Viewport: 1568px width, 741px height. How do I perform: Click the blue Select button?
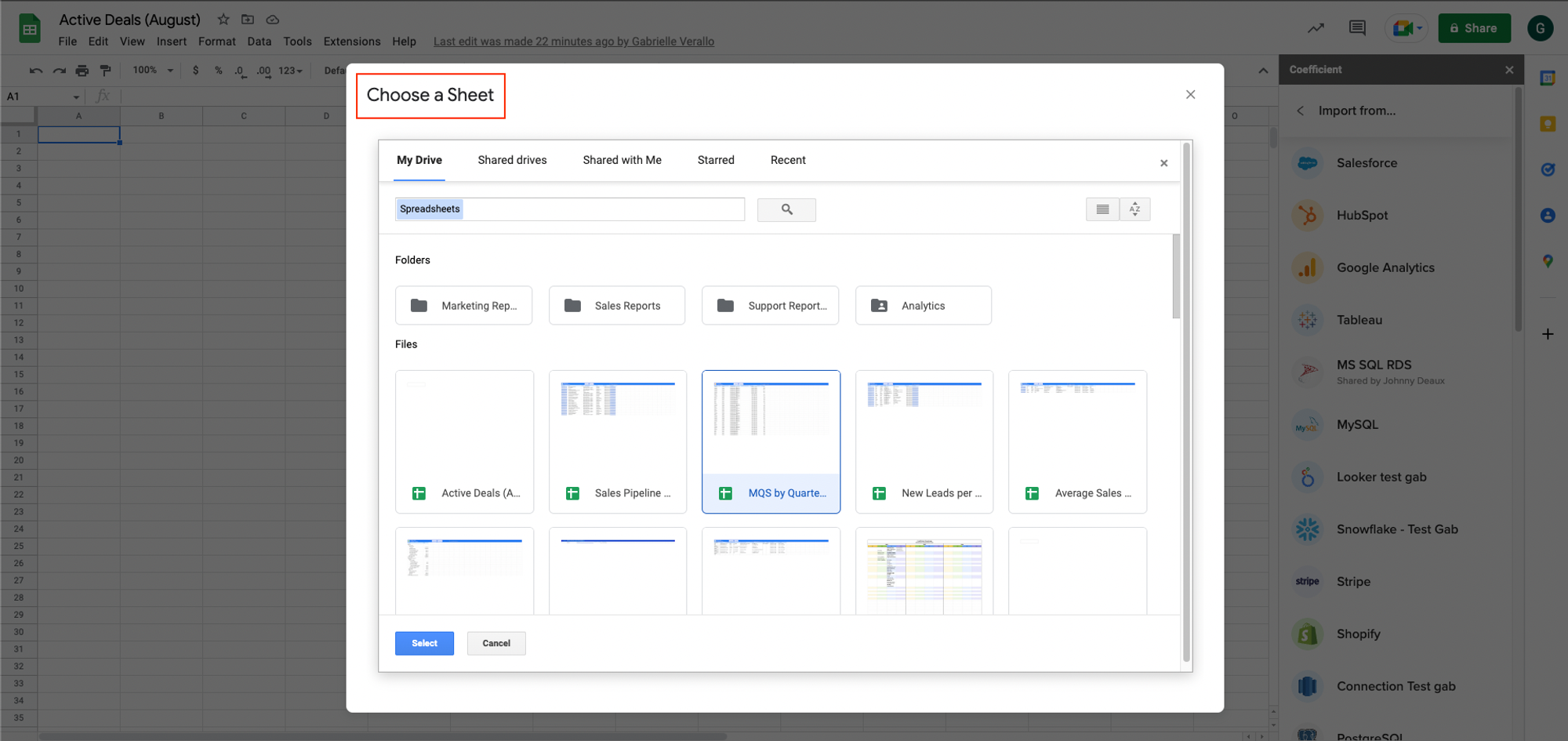pyautogui.click(x=424, y=644)
